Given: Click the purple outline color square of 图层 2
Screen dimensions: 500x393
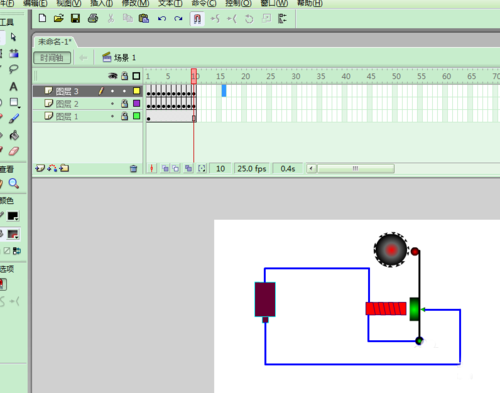Looking at the screenshot, I should click(x=136, y=103).
